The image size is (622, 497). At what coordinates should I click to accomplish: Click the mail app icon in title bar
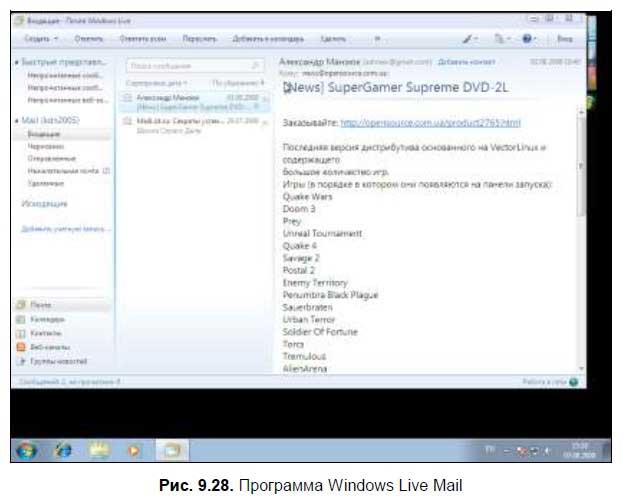[19, 21]
